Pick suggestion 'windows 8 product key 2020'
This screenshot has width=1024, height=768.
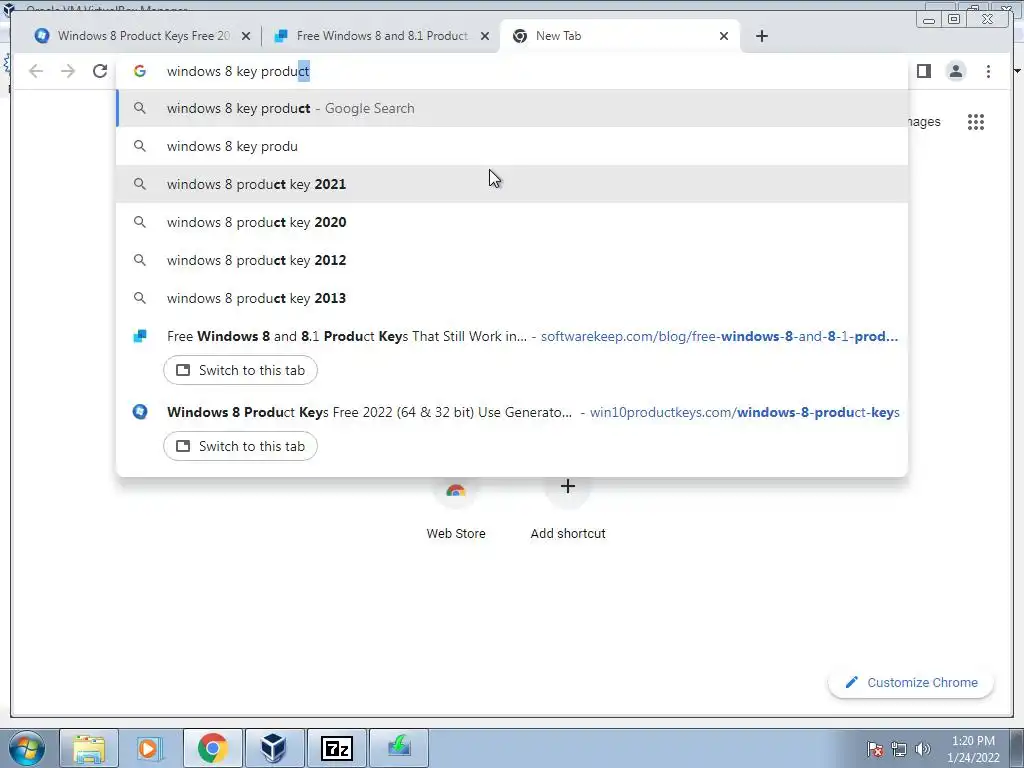point(512,222)
